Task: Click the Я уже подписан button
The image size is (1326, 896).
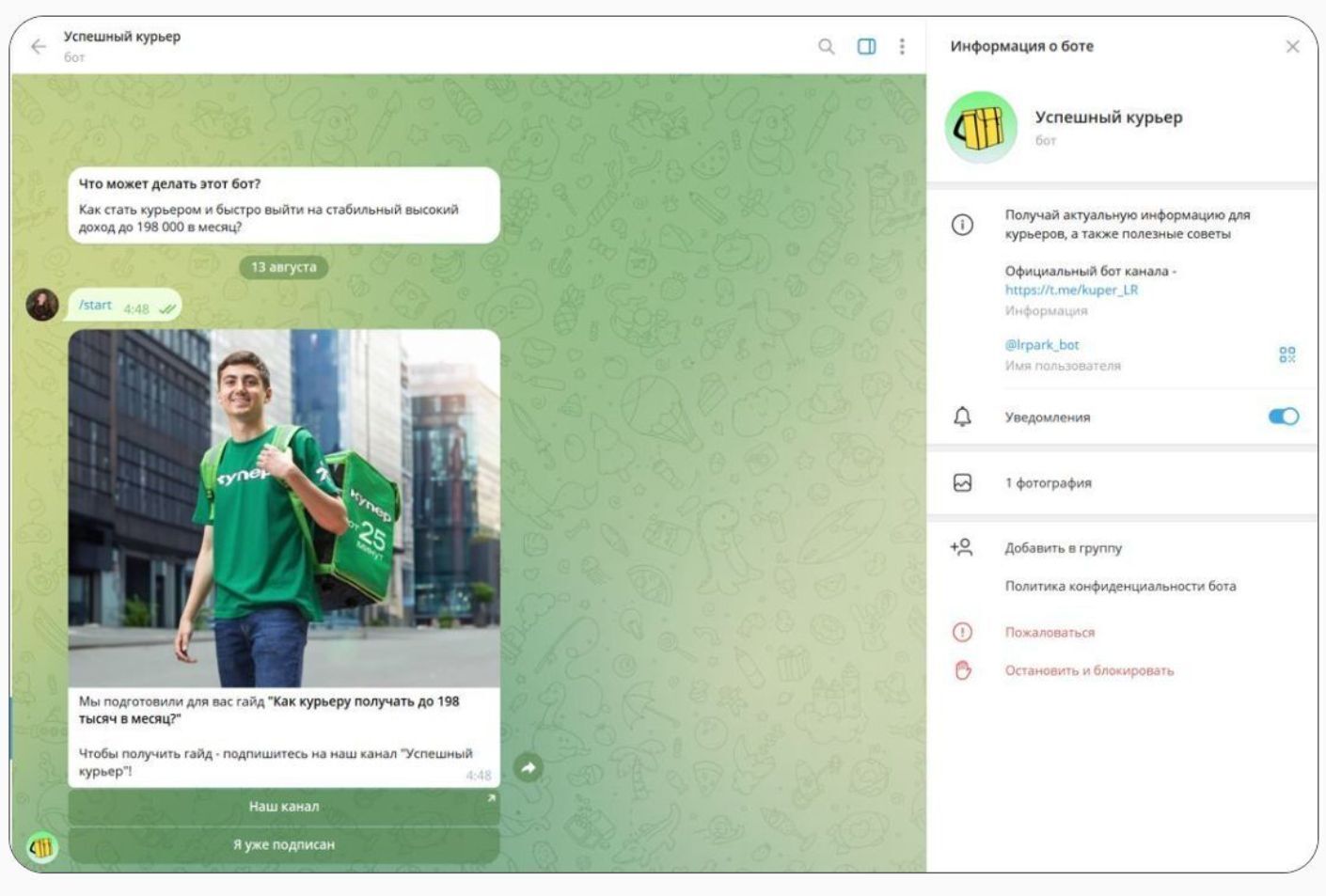Action: tap(284, 844)
